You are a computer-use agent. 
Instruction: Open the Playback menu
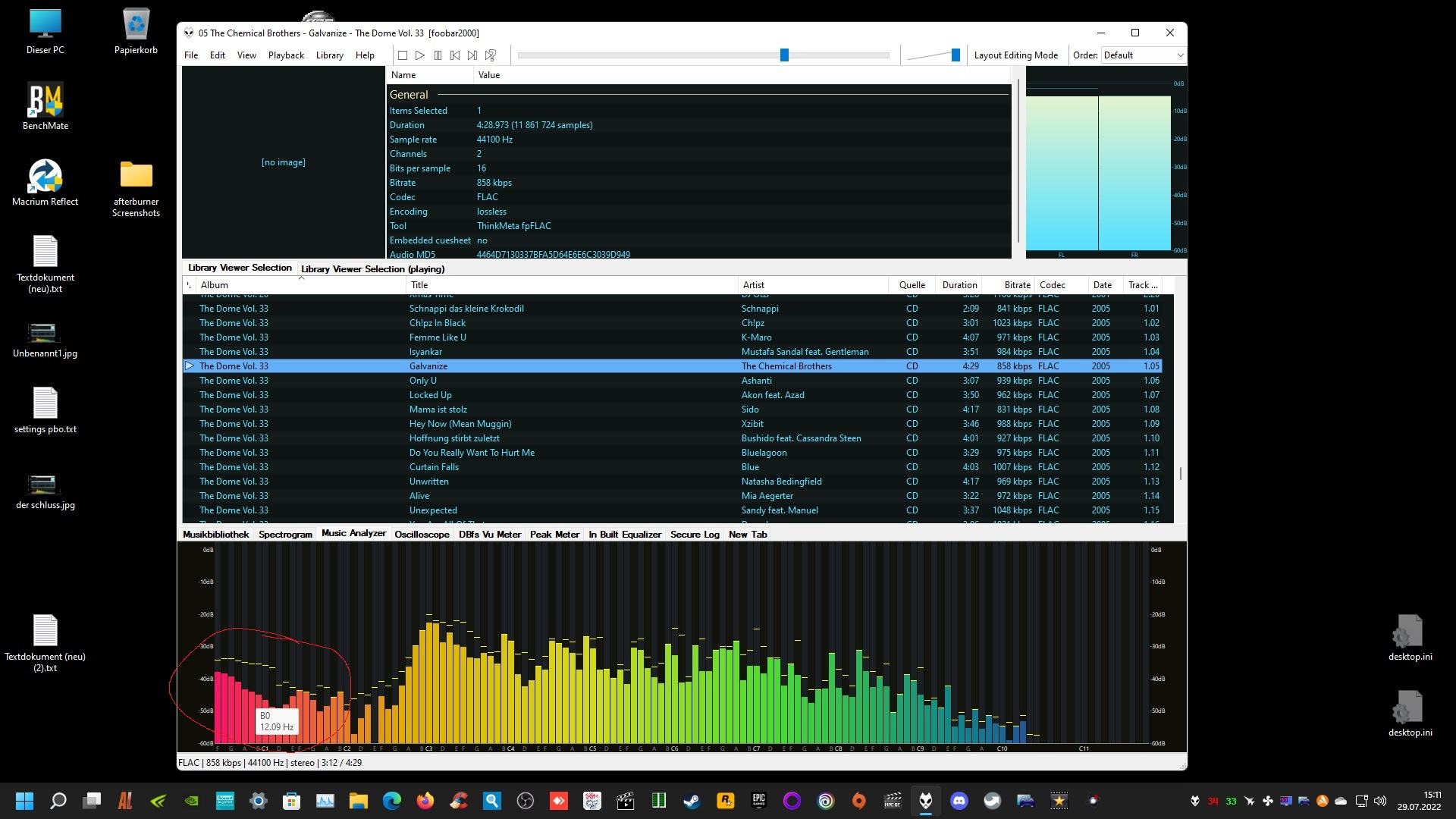tap(286, 55)
